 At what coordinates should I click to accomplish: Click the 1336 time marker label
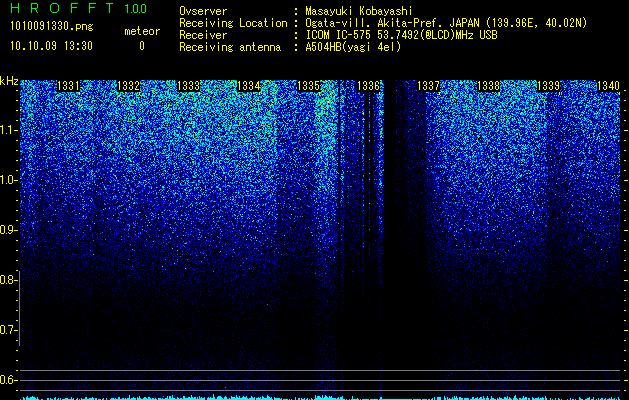(368, 86)
